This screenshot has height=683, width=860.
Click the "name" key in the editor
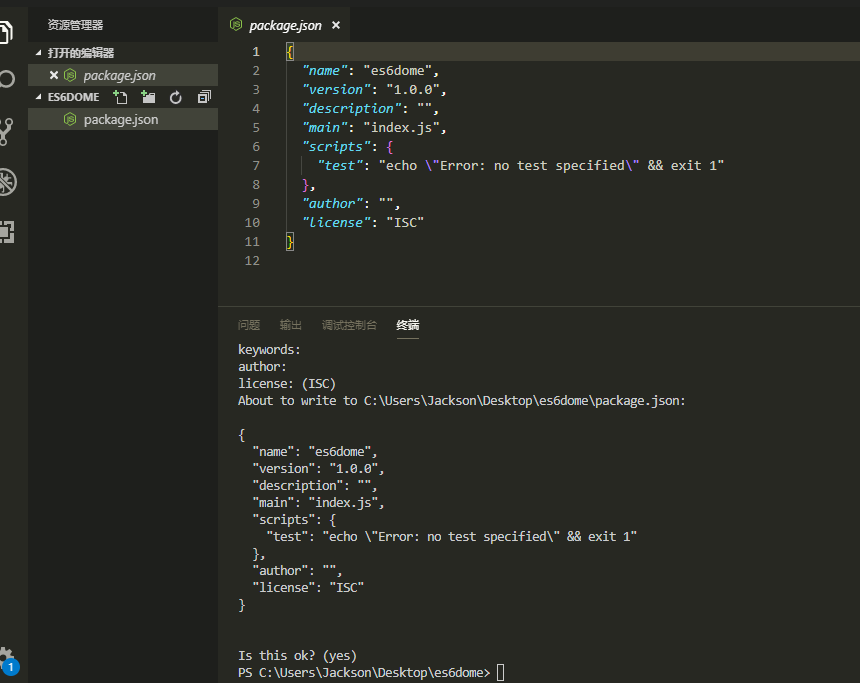pyautogui.click(x=325, y=71)
